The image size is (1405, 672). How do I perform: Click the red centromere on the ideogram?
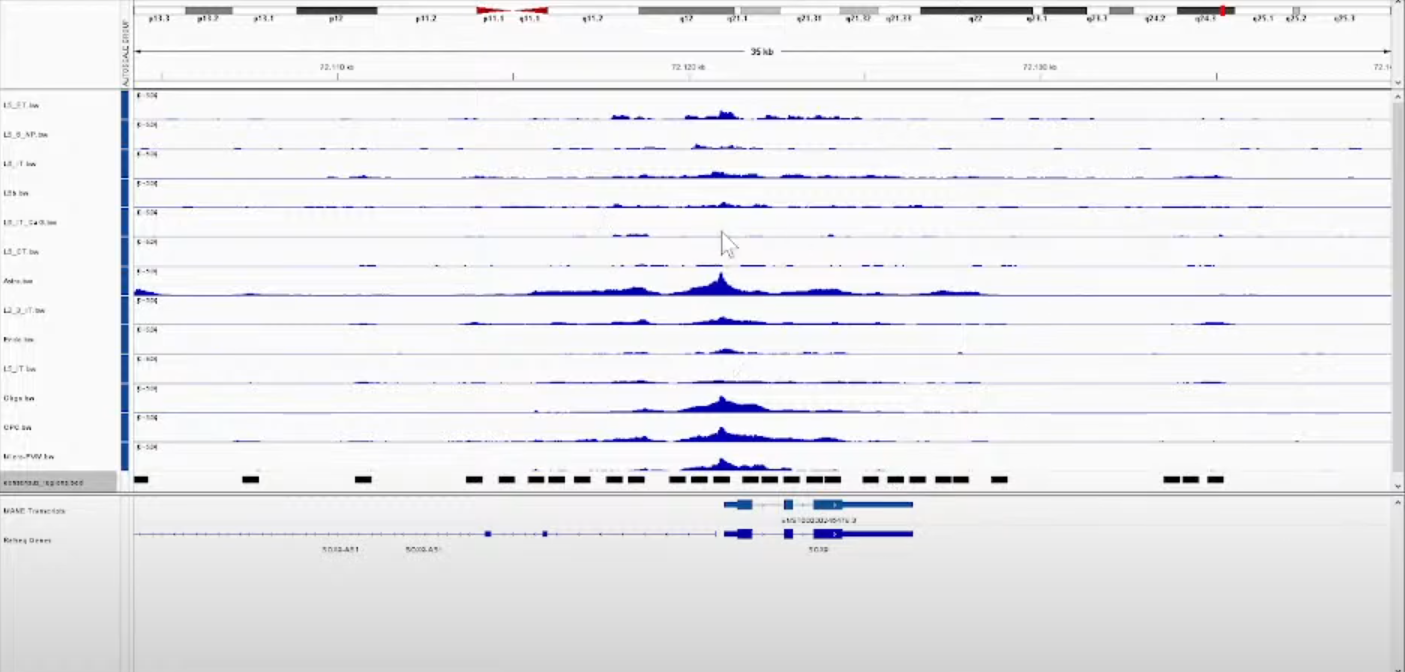[512, 10]
